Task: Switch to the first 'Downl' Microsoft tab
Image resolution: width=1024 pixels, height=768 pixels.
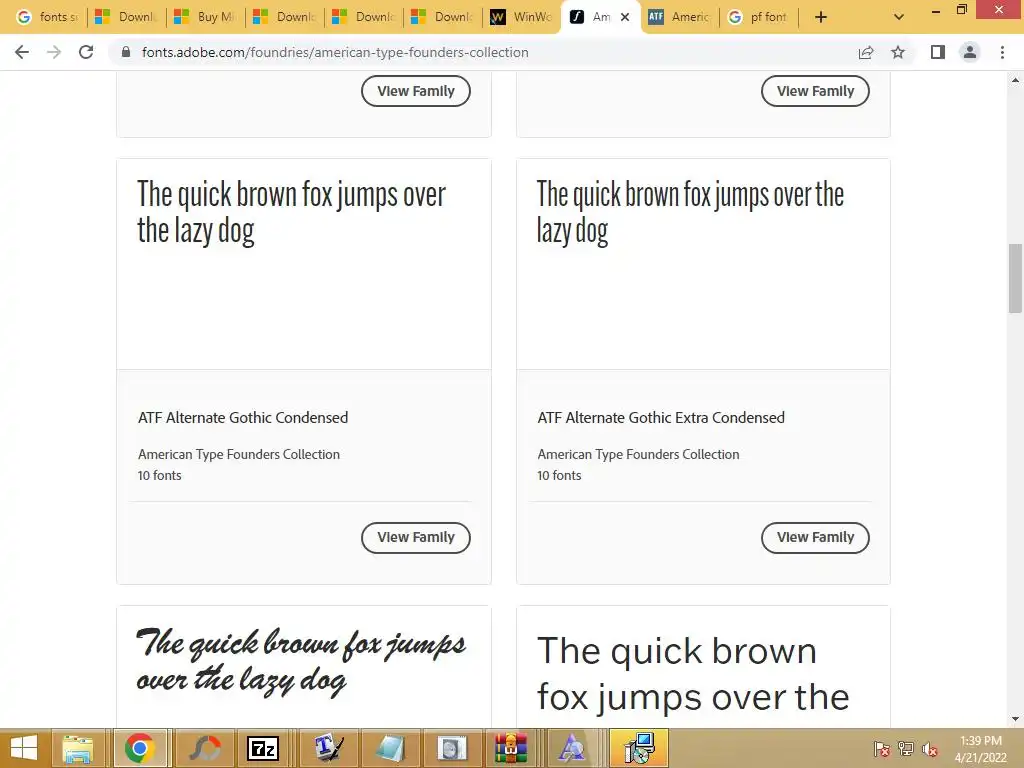Action: click(x=126, y=17)
